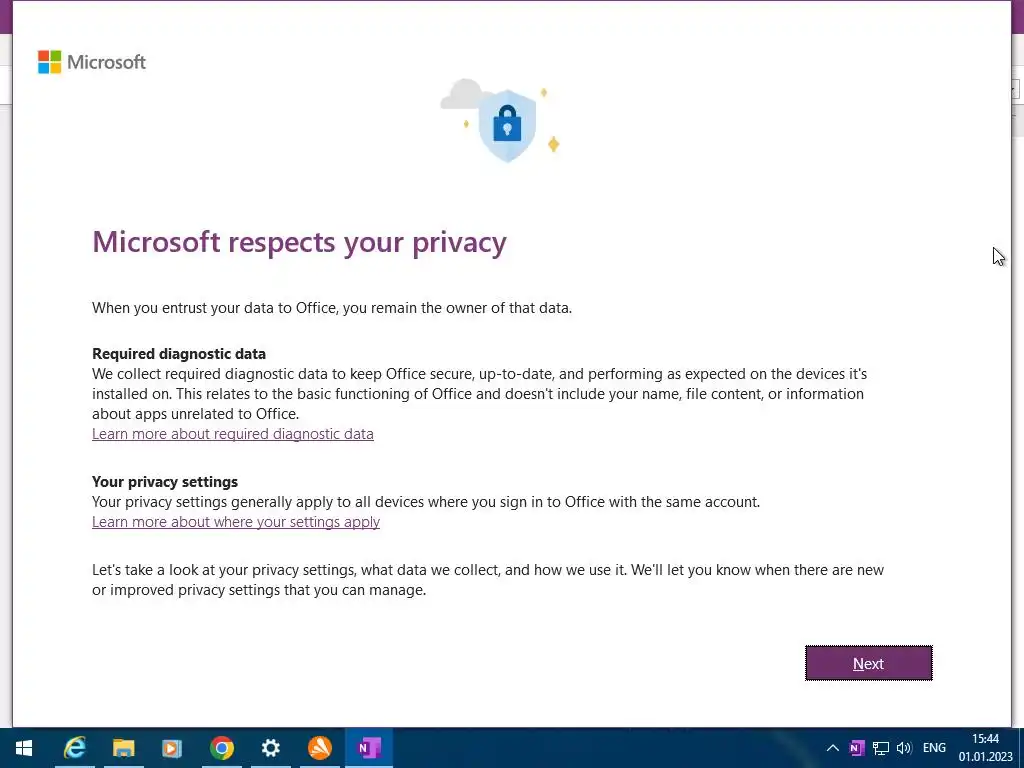1024x768 pixels.
Task: Open the media player taskbar icon
Action: click(x=172, y=748)
